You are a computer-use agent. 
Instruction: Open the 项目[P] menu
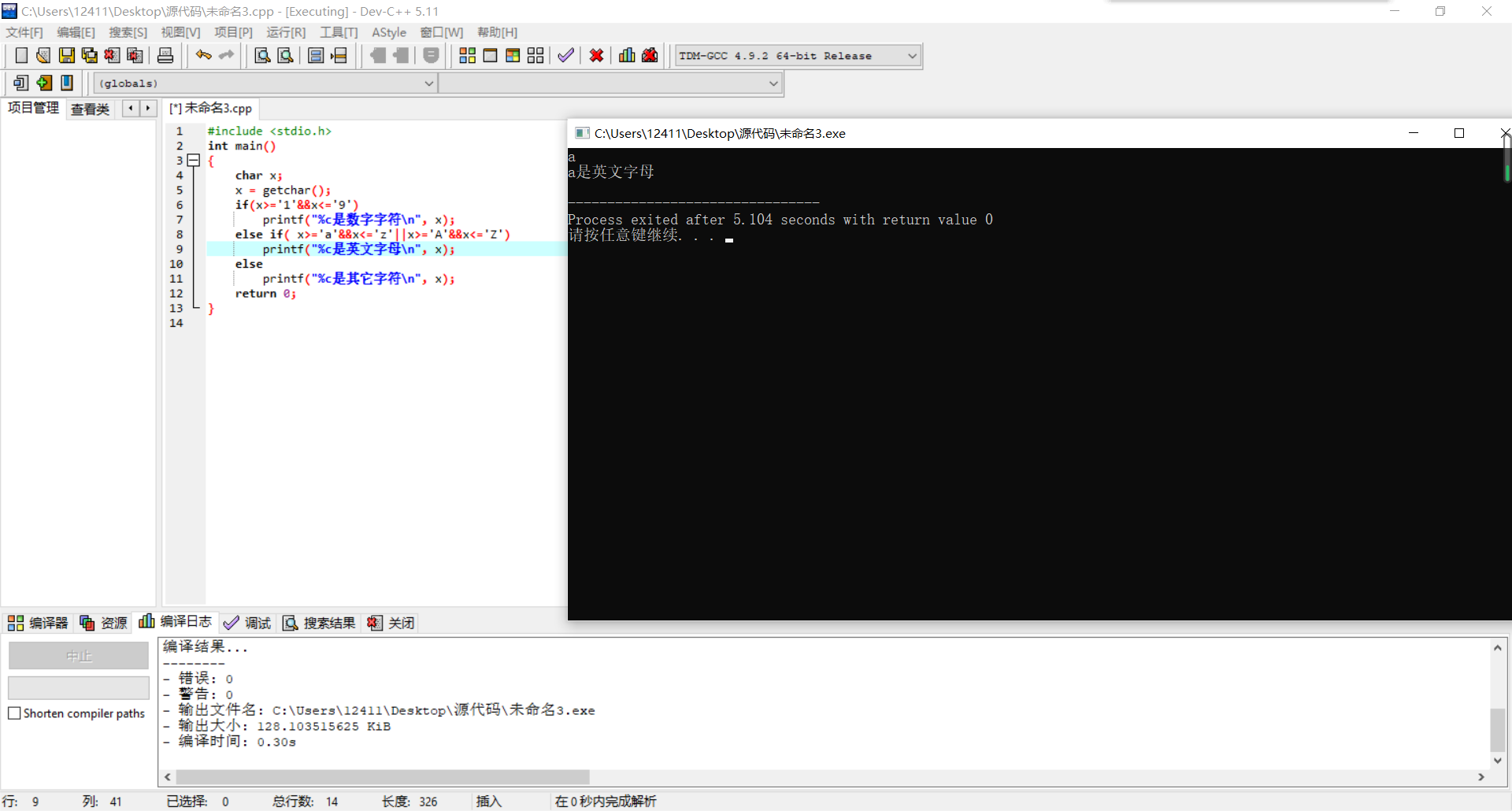click(x=233, y=32)
